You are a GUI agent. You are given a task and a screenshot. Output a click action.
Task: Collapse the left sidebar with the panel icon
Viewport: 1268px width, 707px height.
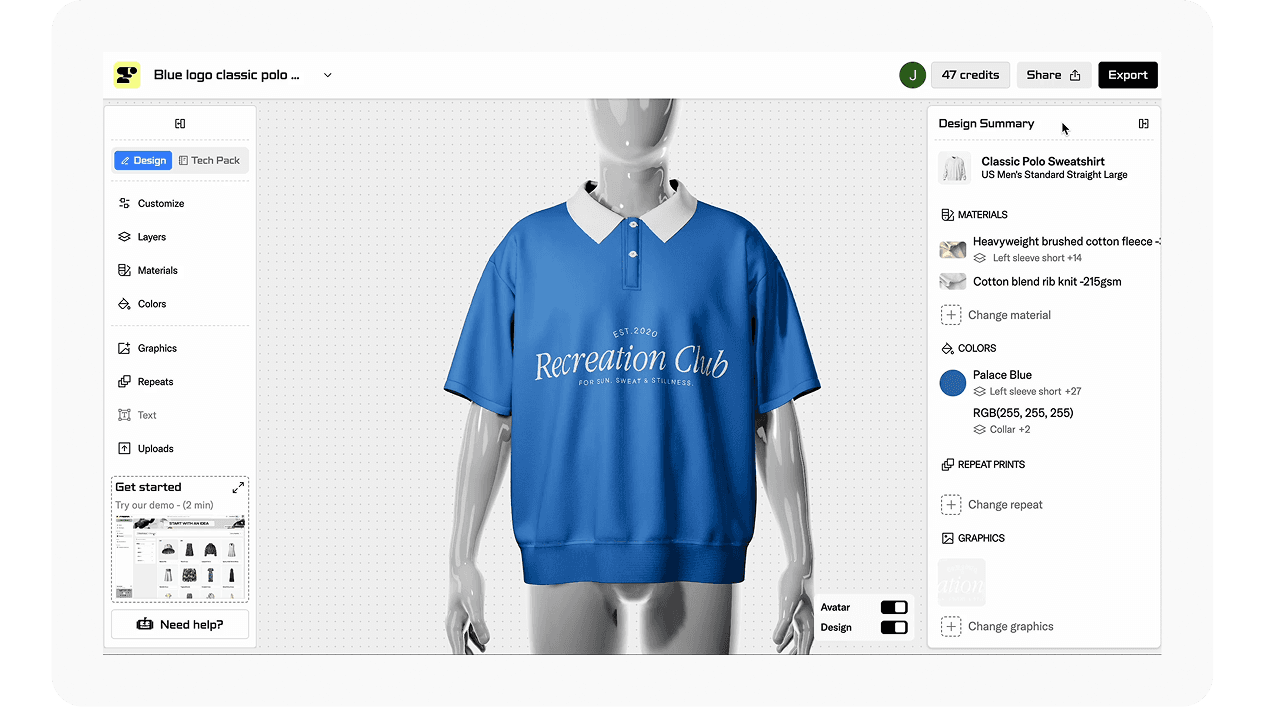179,123
